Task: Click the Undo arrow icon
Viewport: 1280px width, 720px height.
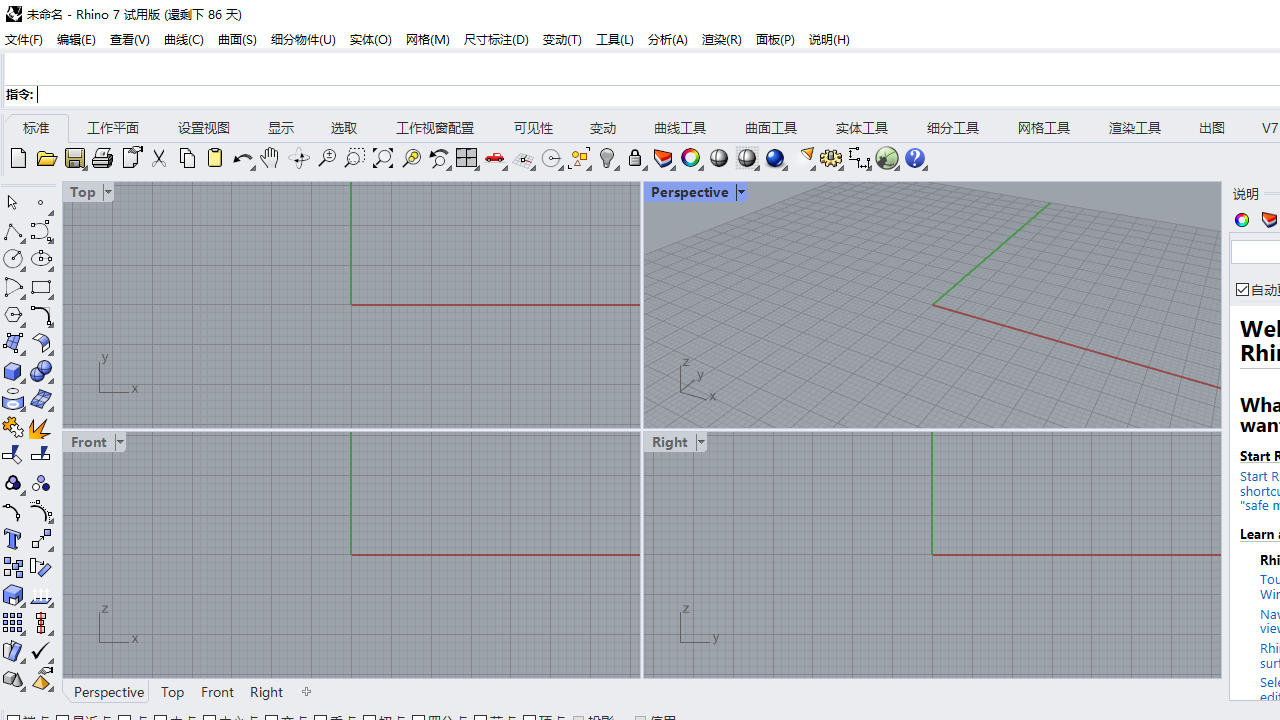Action: coord(242,158)
